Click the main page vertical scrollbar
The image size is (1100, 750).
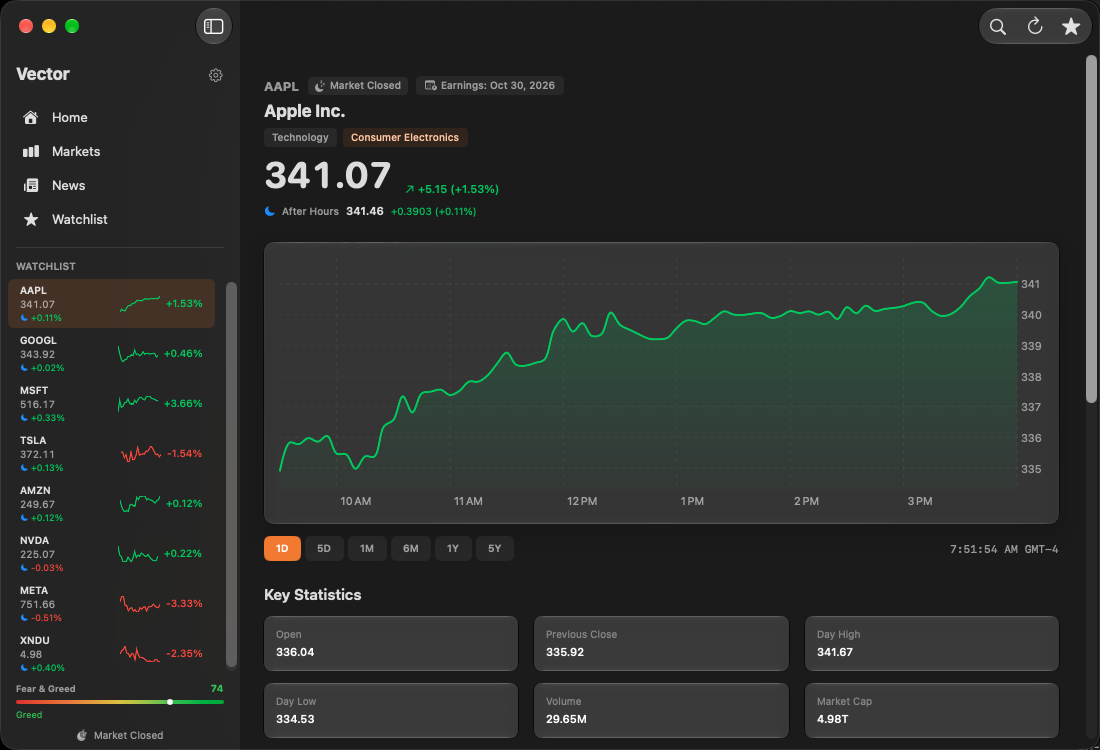point(1091,229)
